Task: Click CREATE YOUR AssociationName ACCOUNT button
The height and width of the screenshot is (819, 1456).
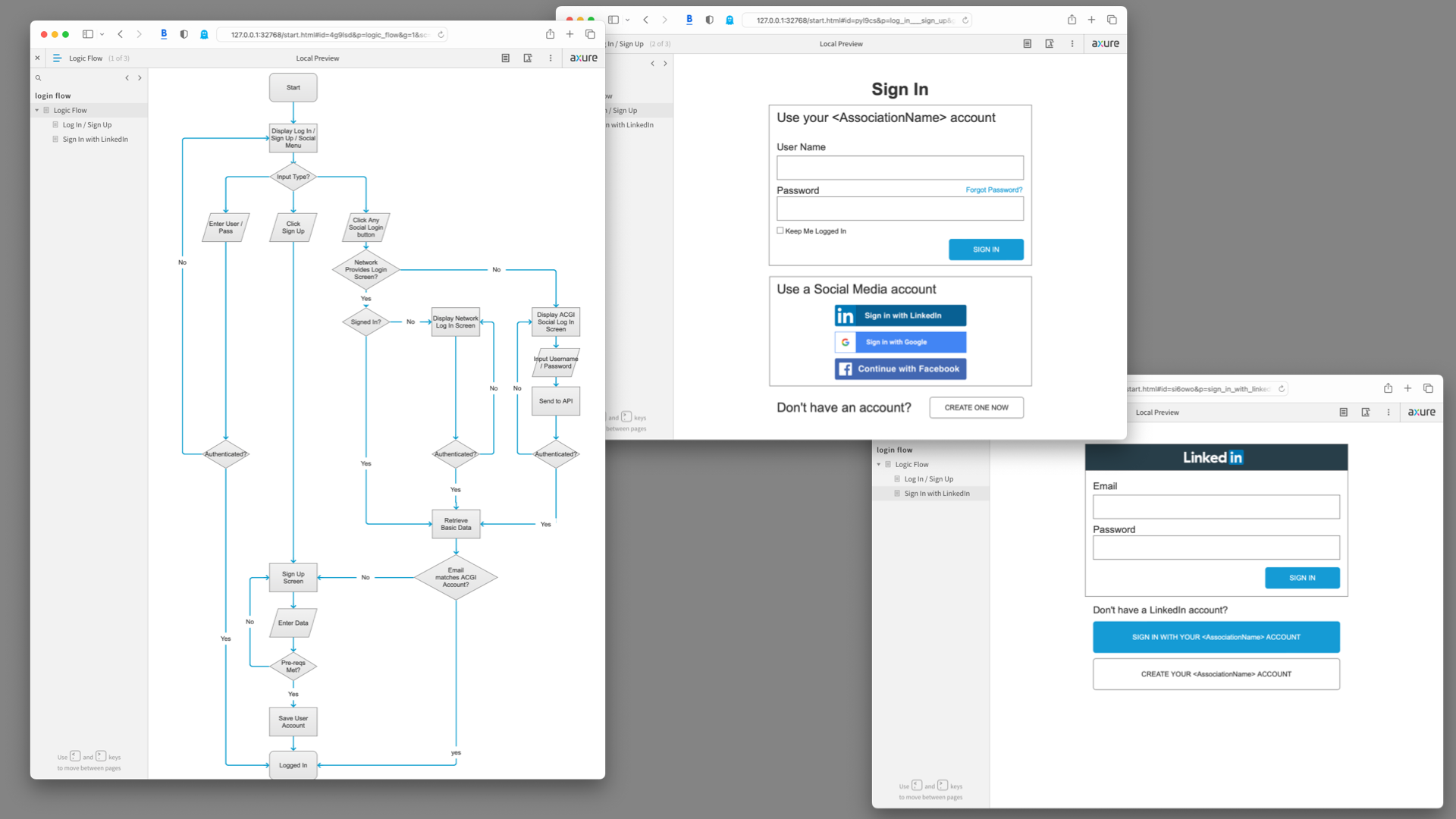Action: coord(1216,674)
